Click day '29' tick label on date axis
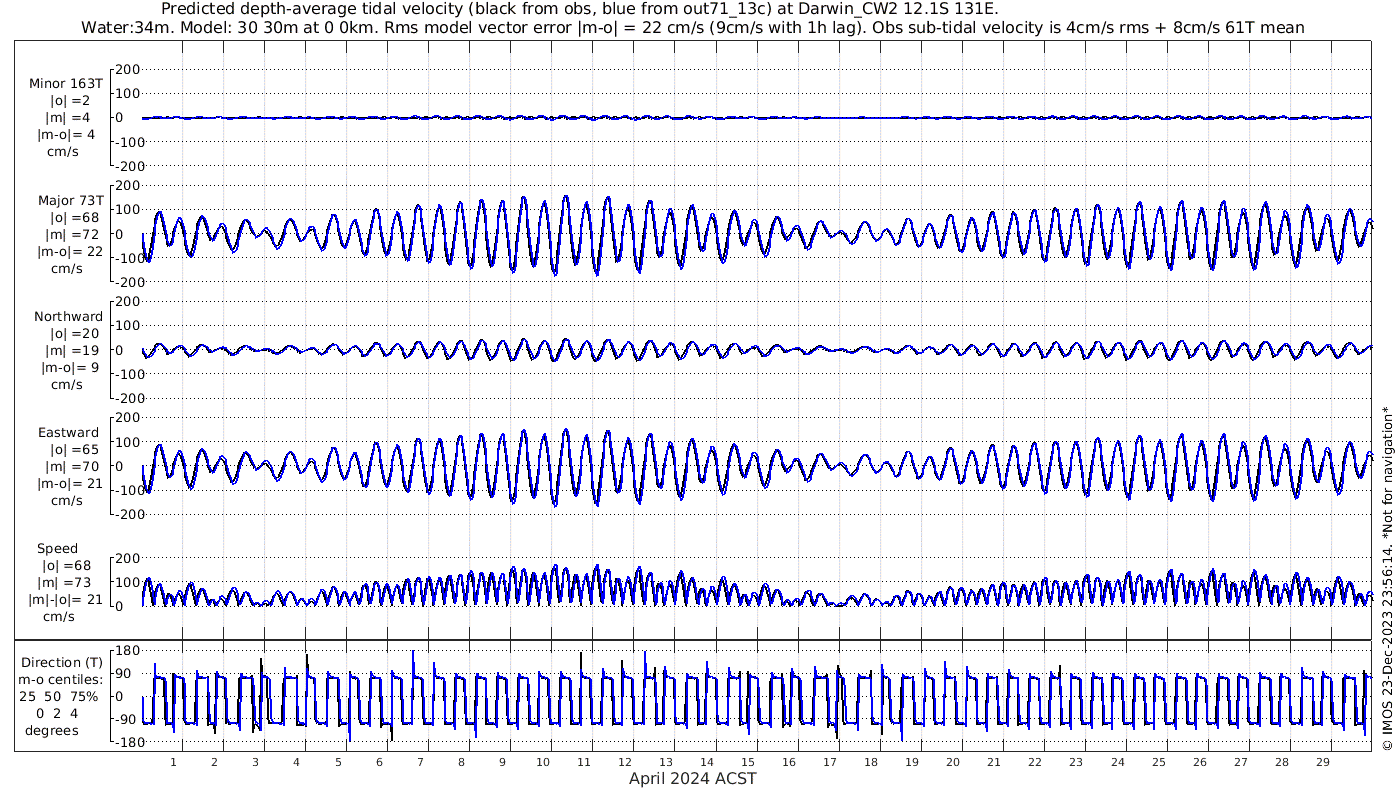The width and height of the screenshot is (1400, 800). pyautogui.click(x=1322, y=762)
